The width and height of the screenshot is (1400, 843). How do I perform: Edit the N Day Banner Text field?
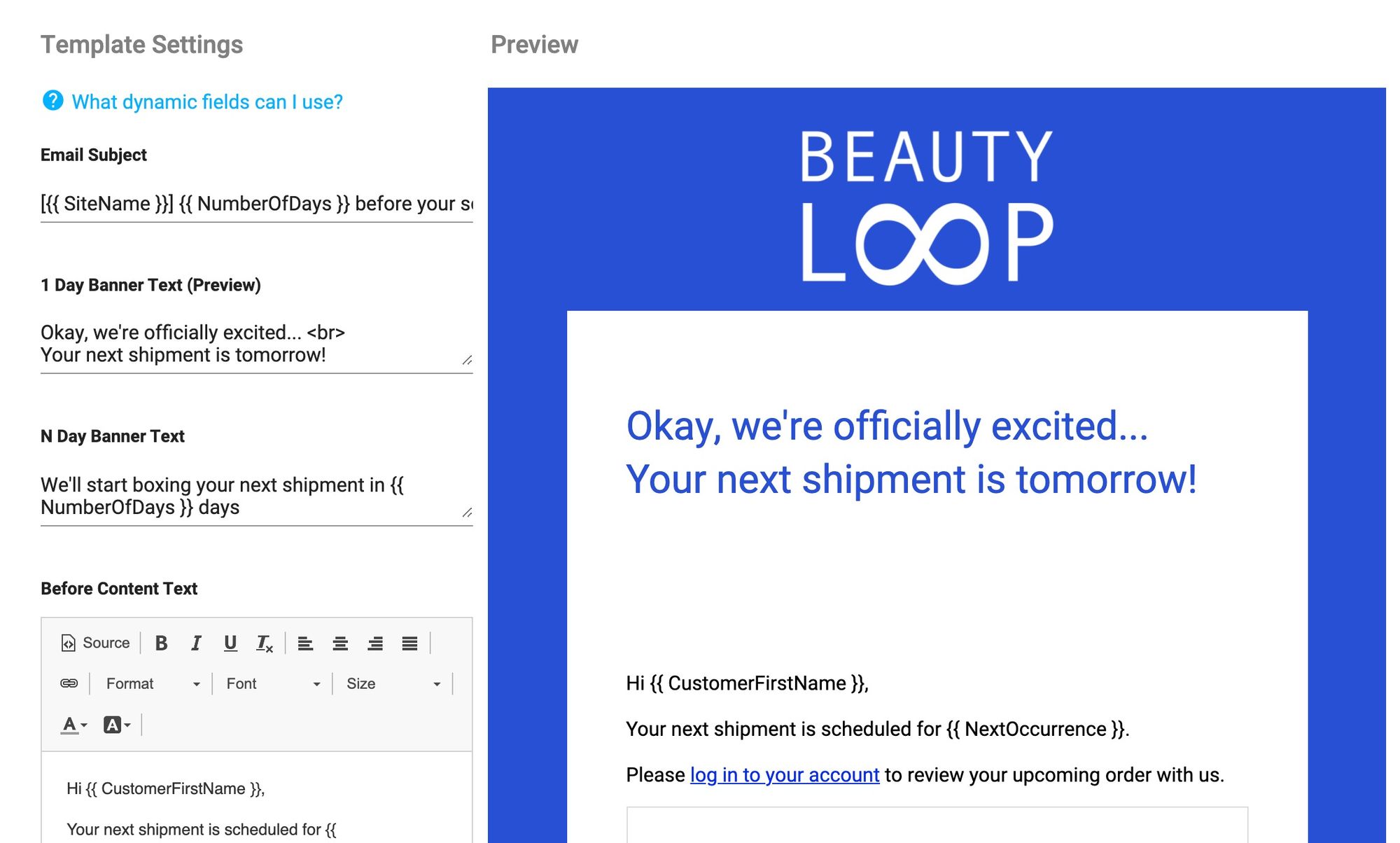257,496
